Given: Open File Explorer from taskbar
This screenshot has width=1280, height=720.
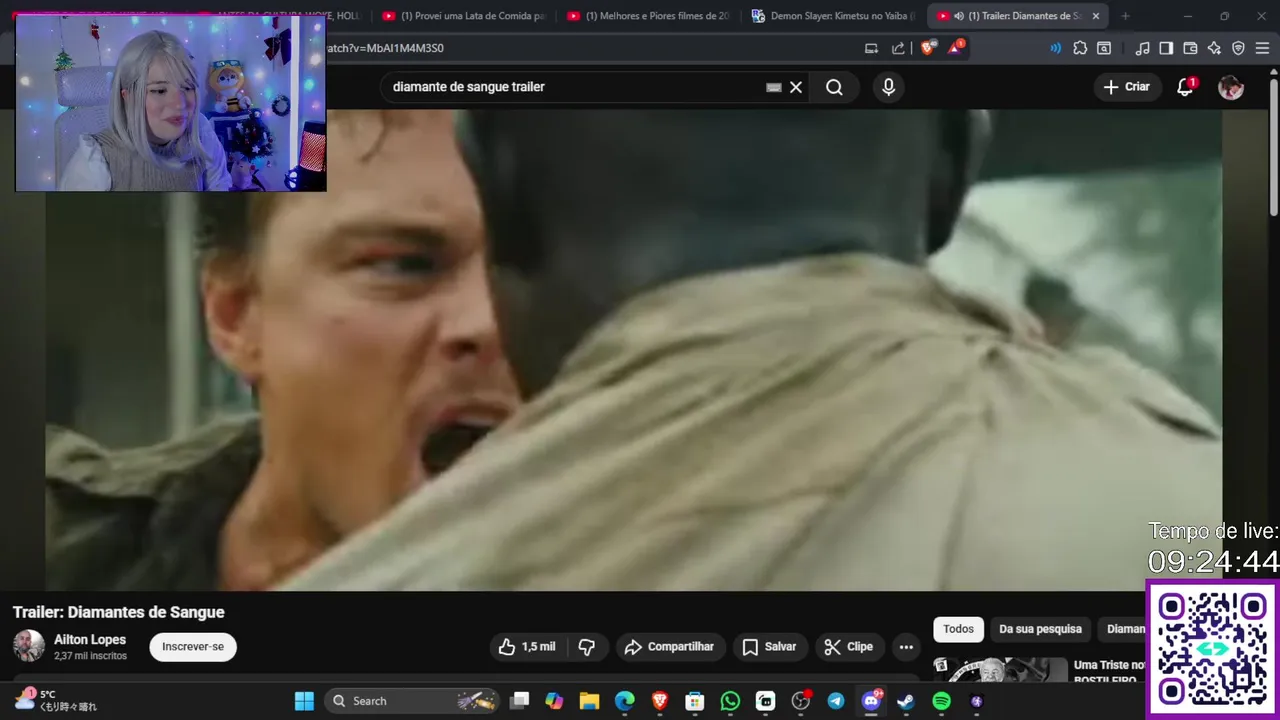Looking at the screenshot, I should (589, 701).
